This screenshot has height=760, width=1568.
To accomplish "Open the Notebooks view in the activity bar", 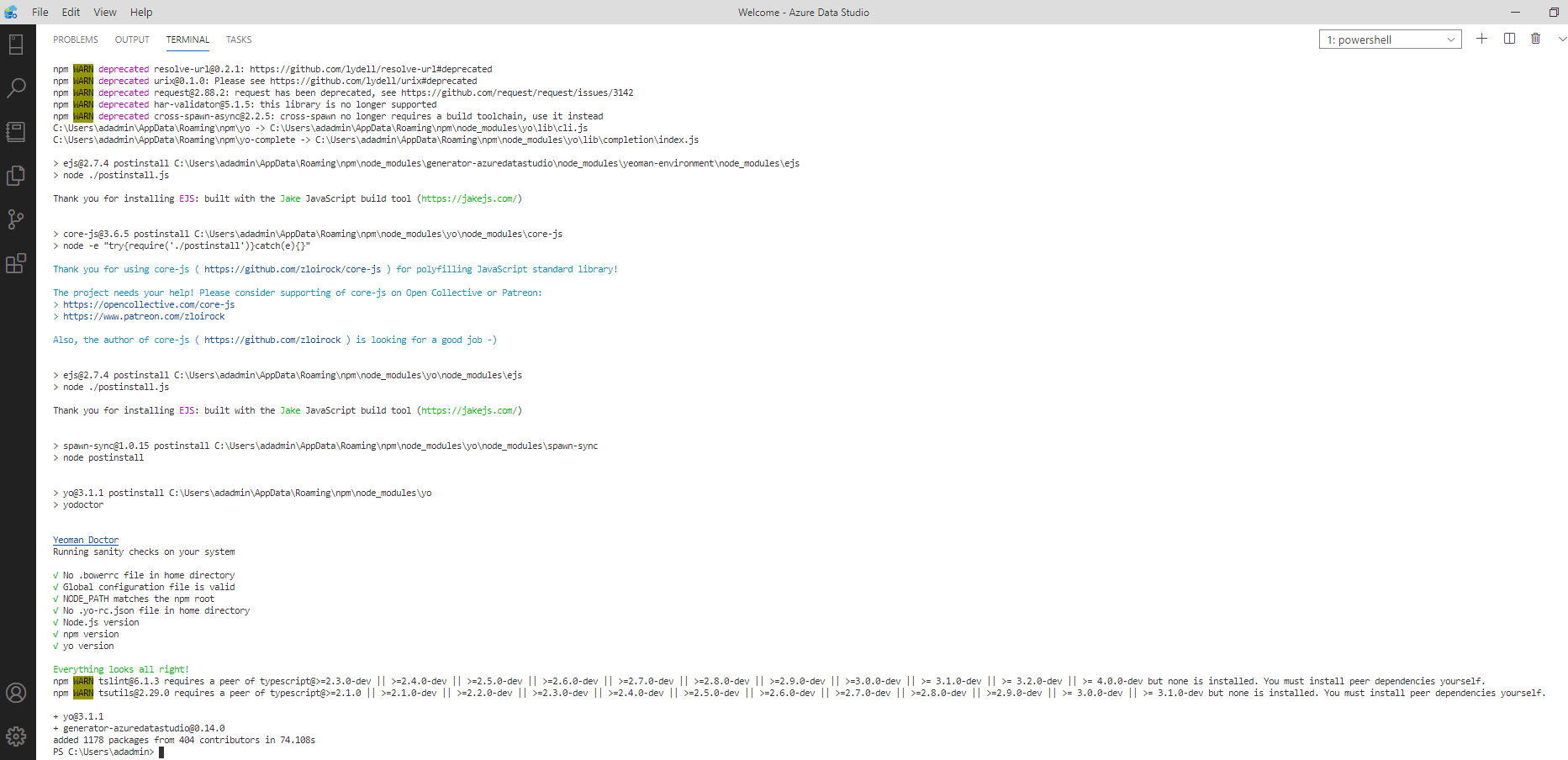I will point(16,131).
